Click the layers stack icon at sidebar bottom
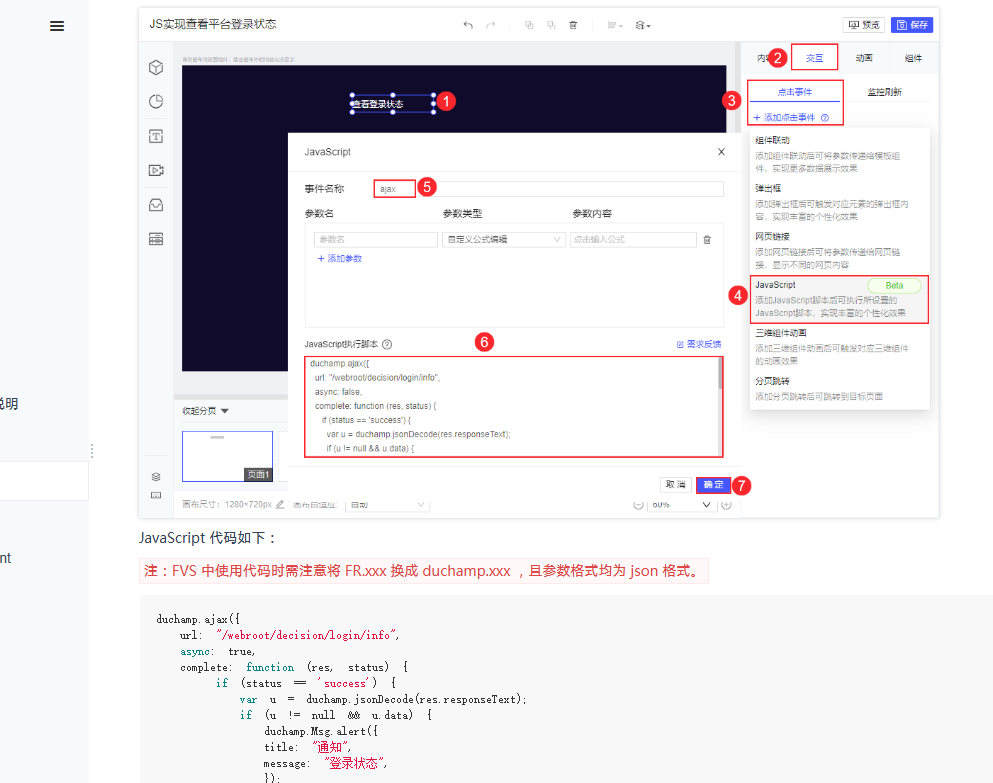Screen dimensions: 993x783 (x=156, y=476)
